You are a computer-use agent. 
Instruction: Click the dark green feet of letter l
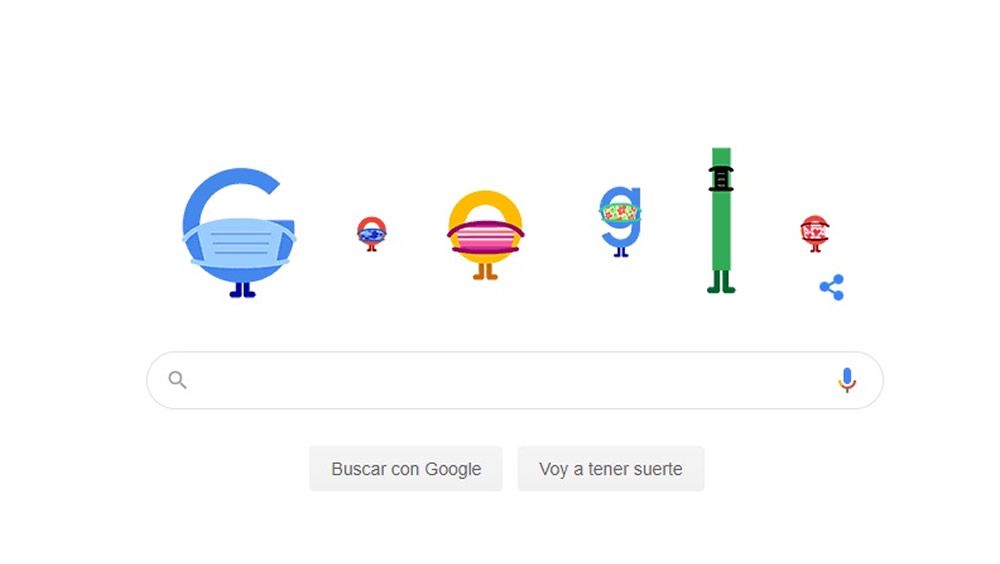coord(721,282)
